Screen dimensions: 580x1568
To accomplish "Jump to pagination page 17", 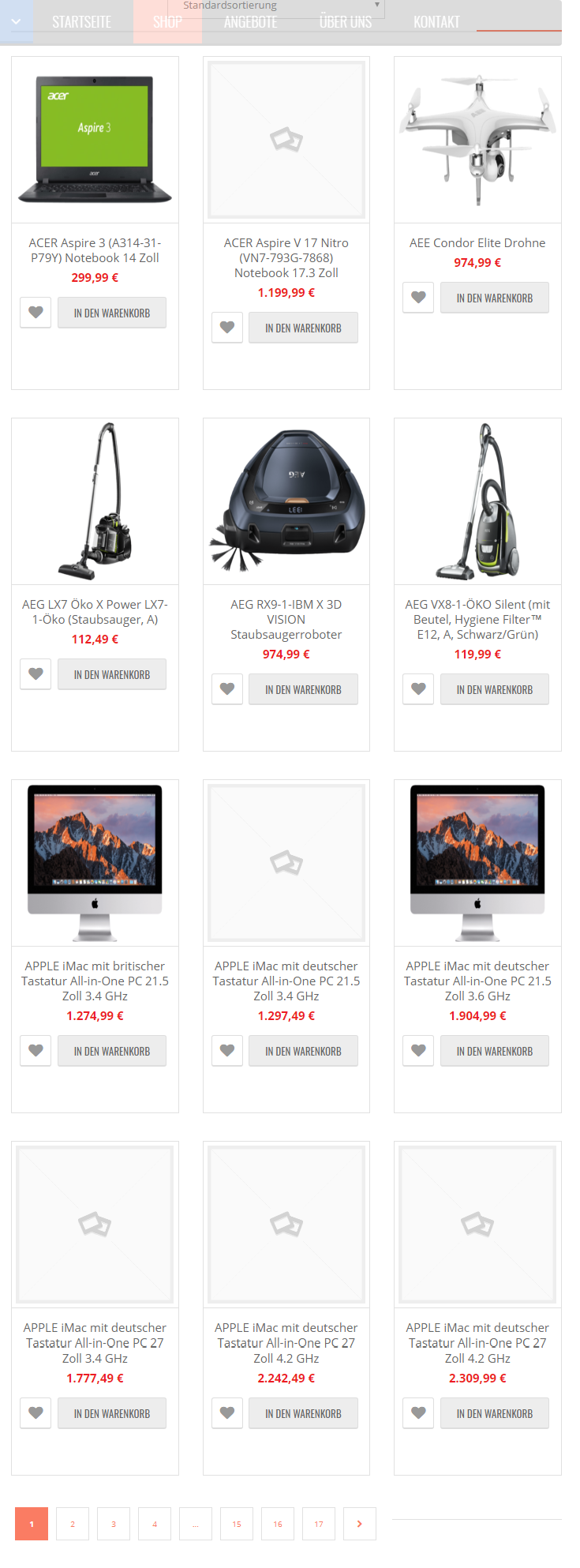I will pyautogui.click(x=319, y=1524).
